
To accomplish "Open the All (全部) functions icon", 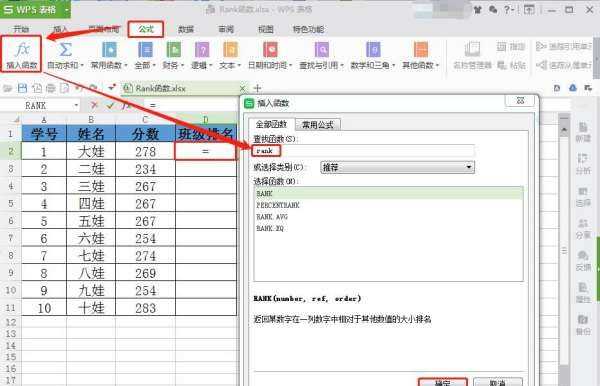I will pos(145,50).
